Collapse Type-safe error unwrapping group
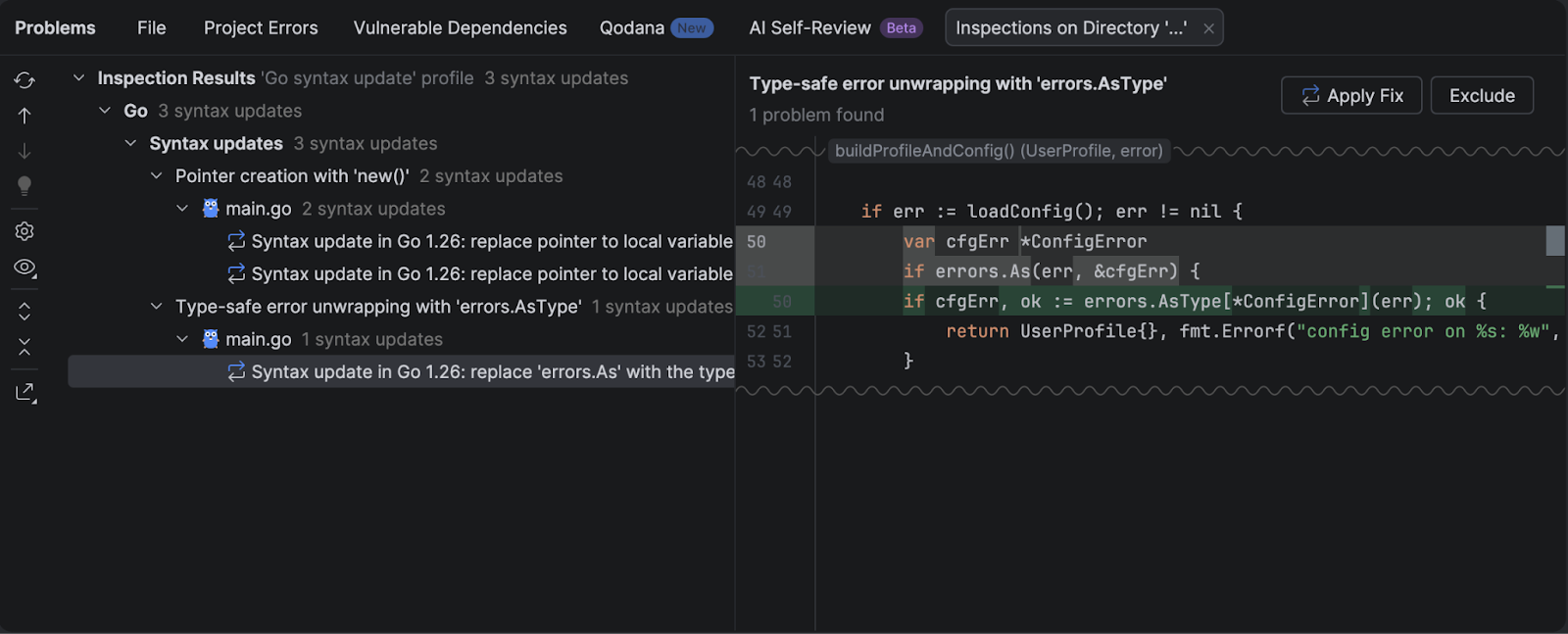 pos(156,307)
